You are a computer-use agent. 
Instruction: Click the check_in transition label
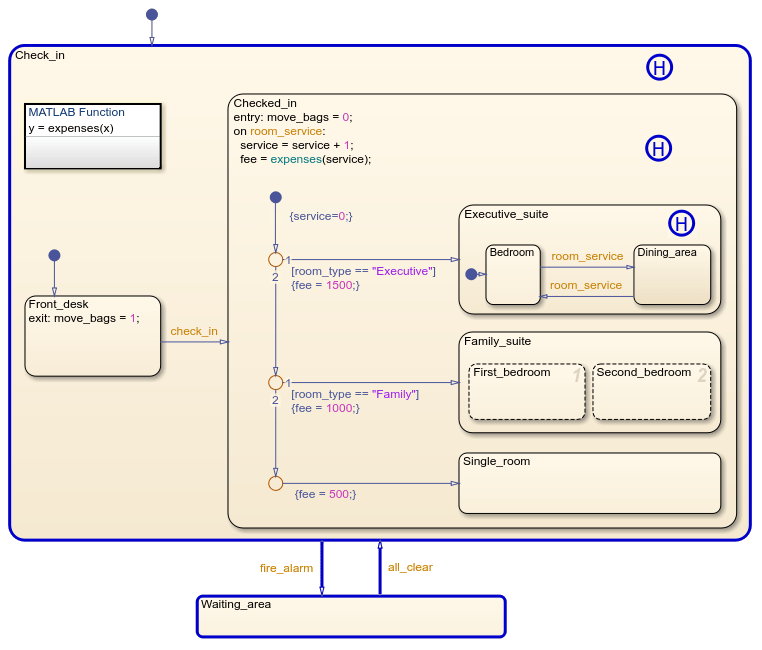pos(194,331)
